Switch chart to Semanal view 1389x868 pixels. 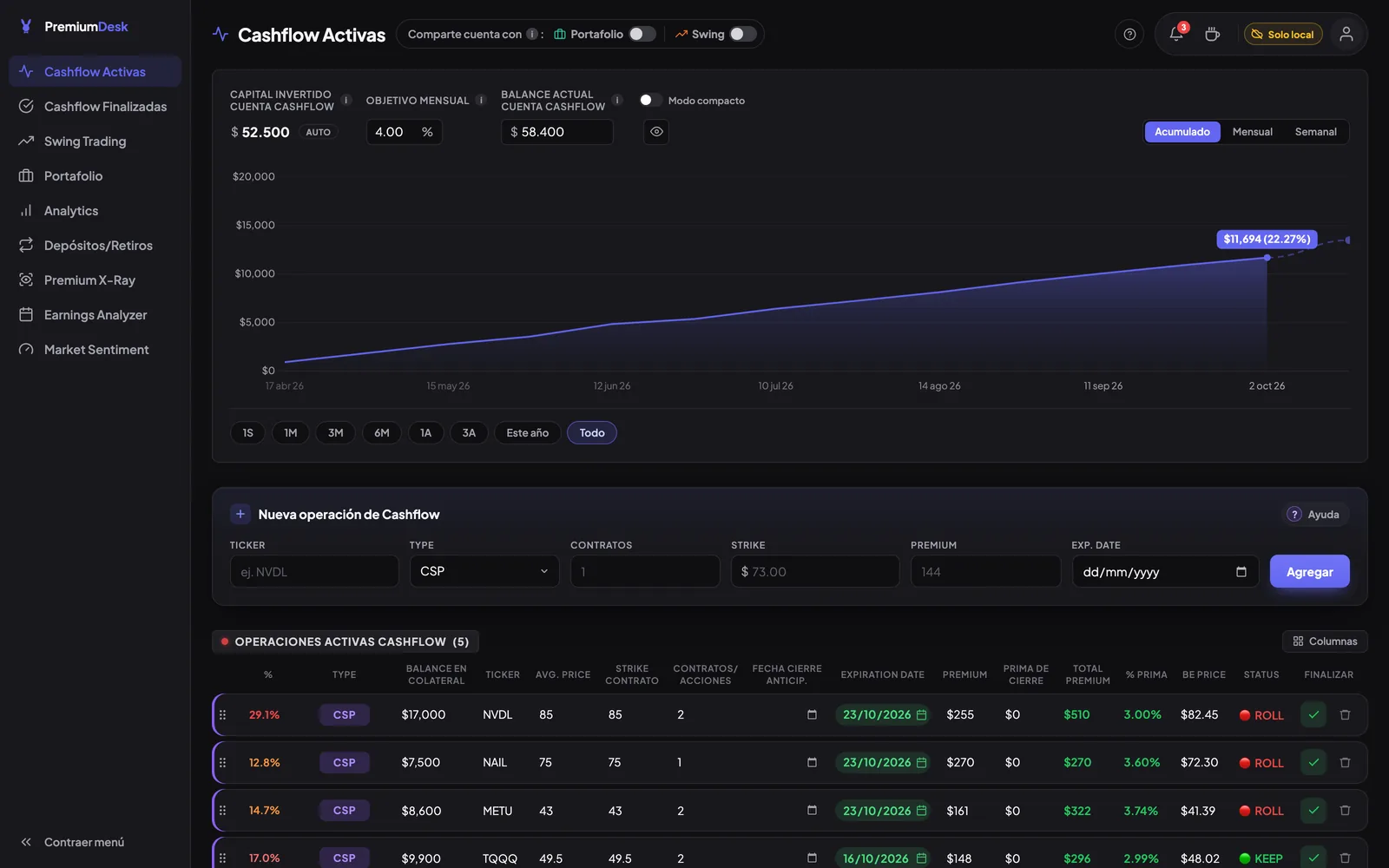point(1315,132)
